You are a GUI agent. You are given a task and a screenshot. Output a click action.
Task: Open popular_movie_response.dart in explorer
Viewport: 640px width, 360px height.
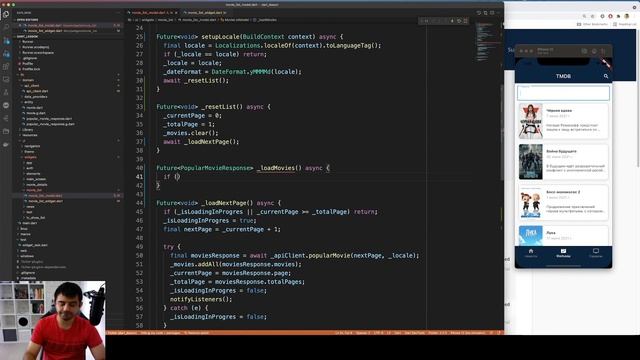[x=48, y=119]
